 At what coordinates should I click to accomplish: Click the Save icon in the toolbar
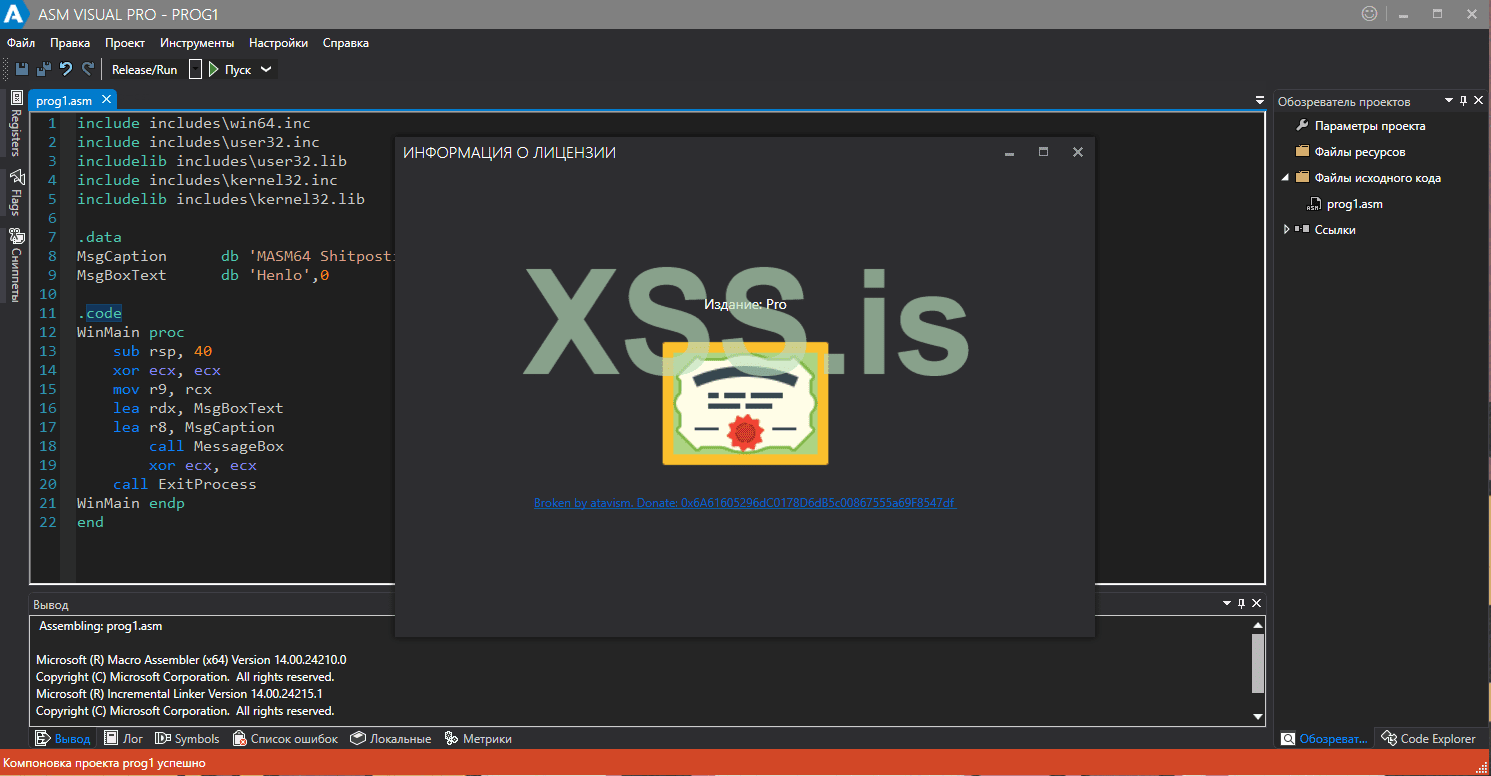(x=21, y=69)
